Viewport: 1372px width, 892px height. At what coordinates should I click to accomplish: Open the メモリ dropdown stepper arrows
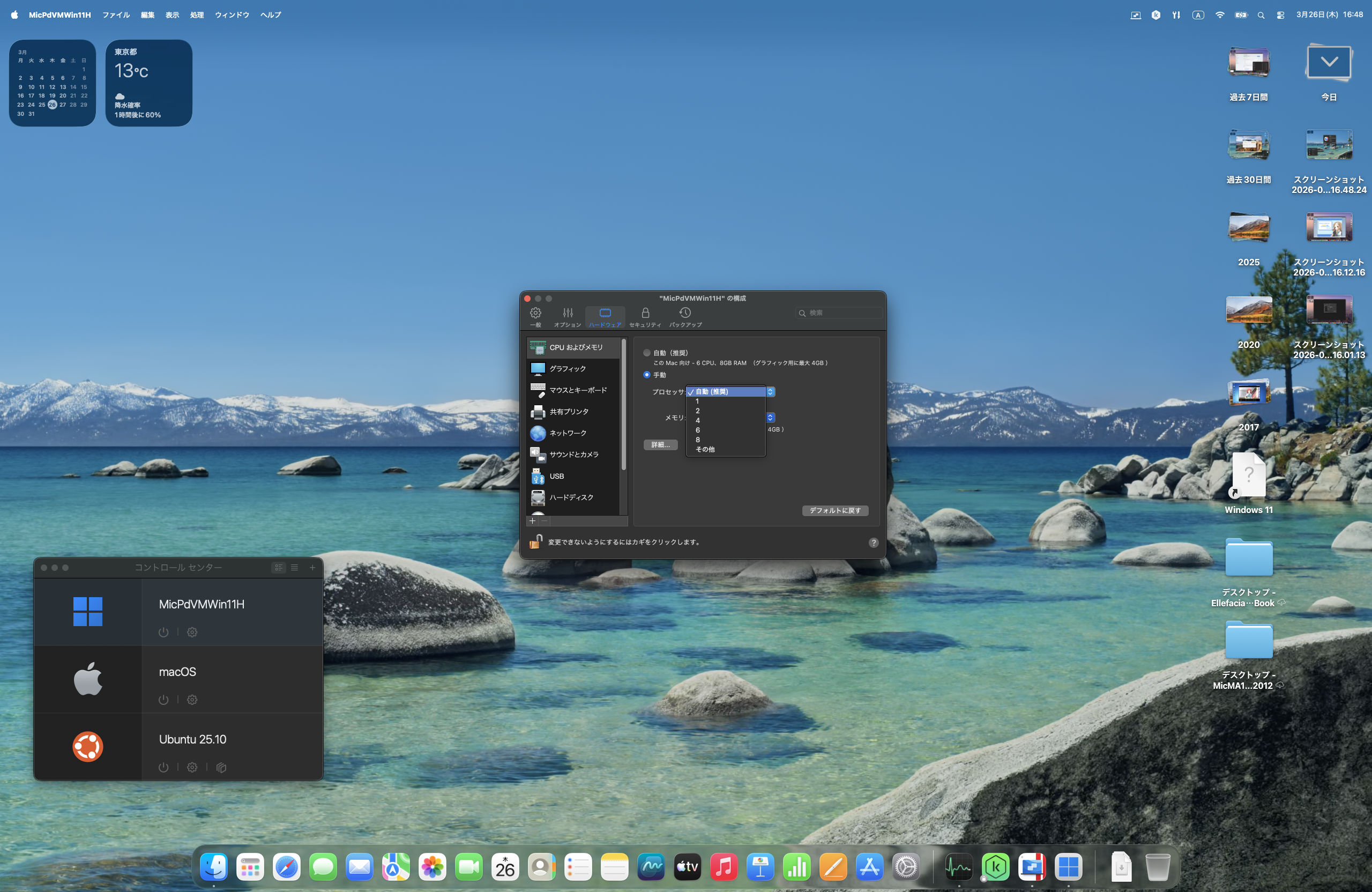pos(770,418)
